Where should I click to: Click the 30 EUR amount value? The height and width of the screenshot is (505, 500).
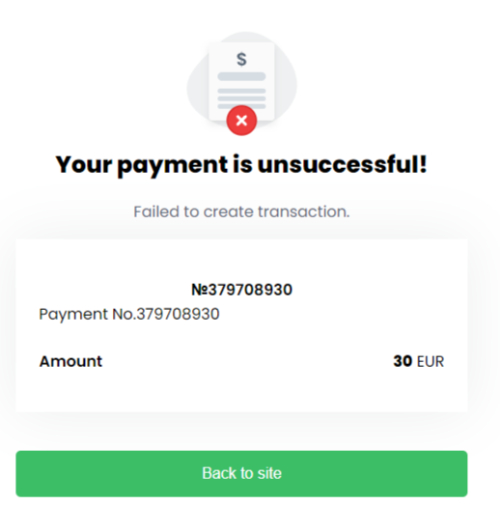point(419,361)
